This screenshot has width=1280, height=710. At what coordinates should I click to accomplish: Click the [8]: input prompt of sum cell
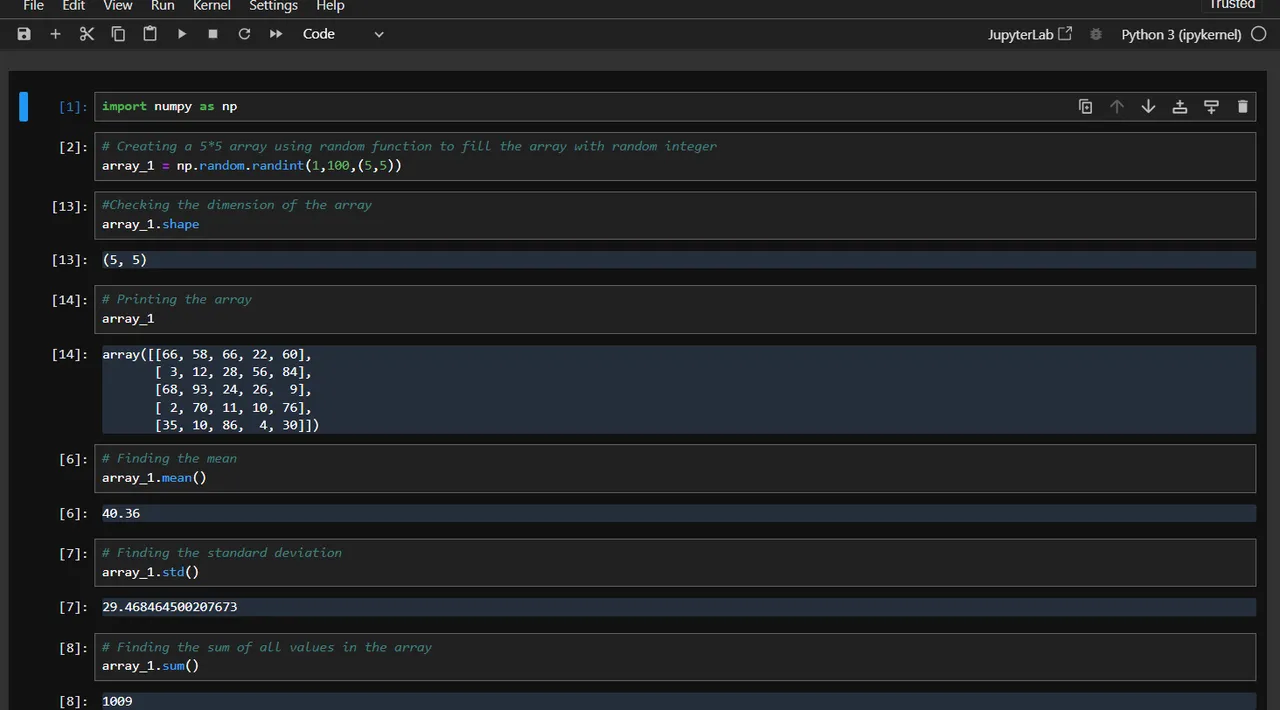73,648
